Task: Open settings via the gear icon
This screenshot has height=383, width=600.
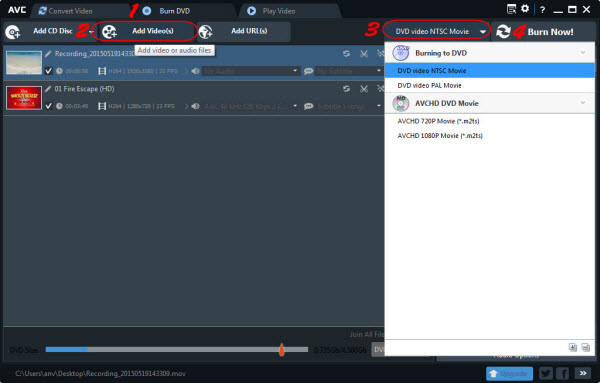Action: [x=525, y=8]
